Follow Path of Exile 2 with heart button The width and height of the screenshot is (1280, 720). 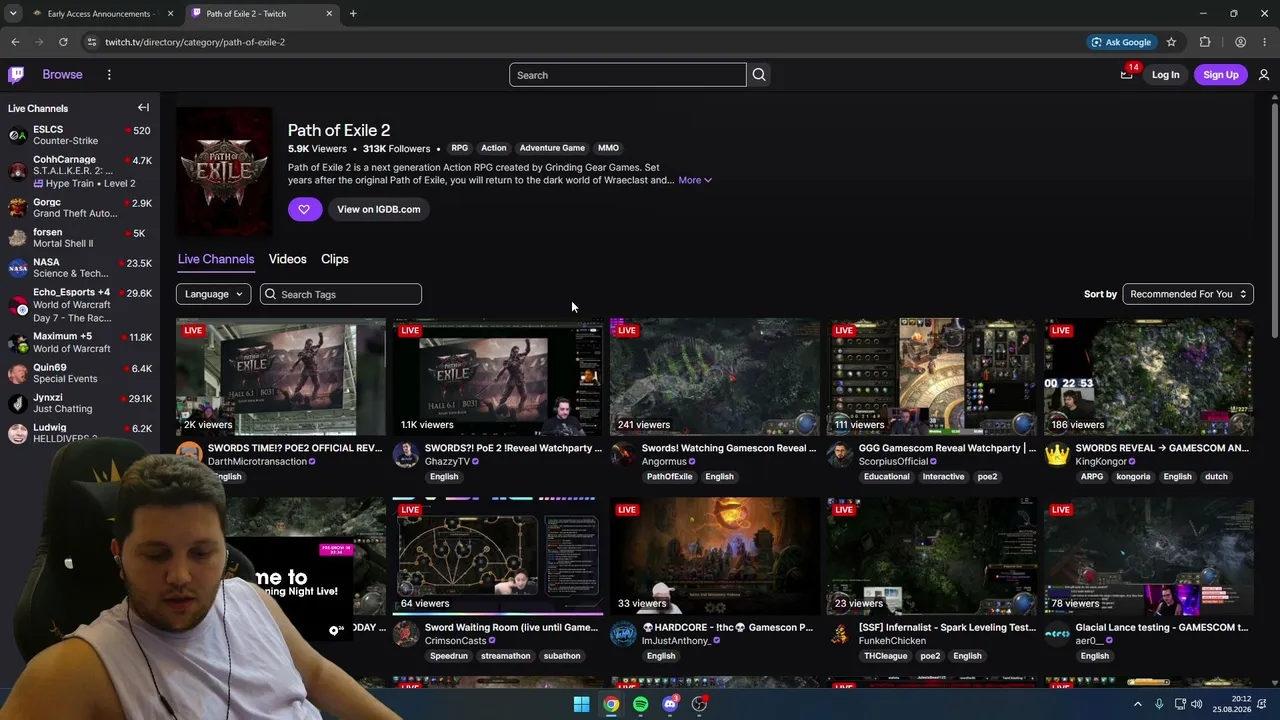tap(304, 209)
